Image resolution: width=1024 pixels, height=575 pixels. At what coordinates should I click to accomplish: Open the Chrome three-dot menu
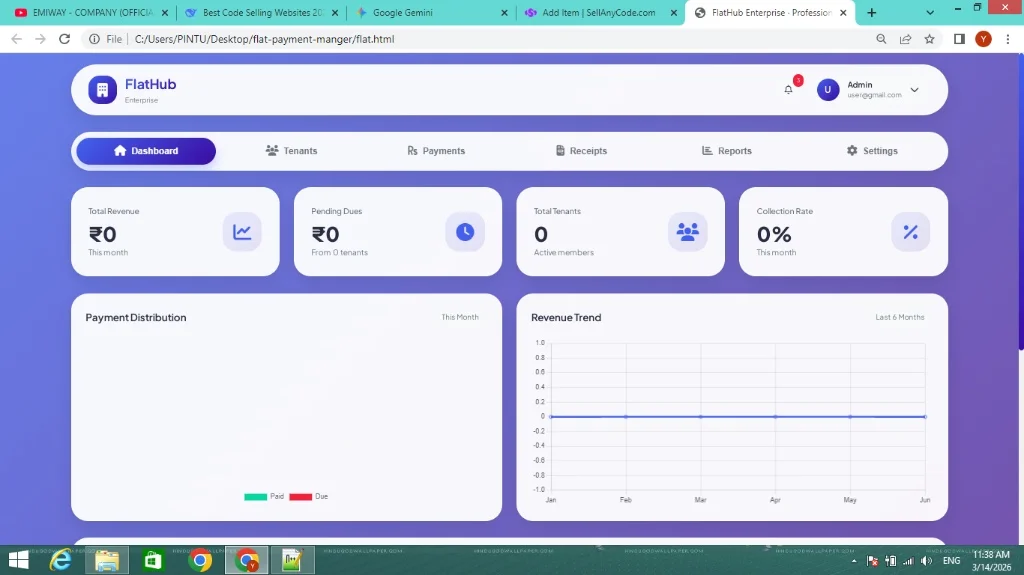click(1008, 39)
